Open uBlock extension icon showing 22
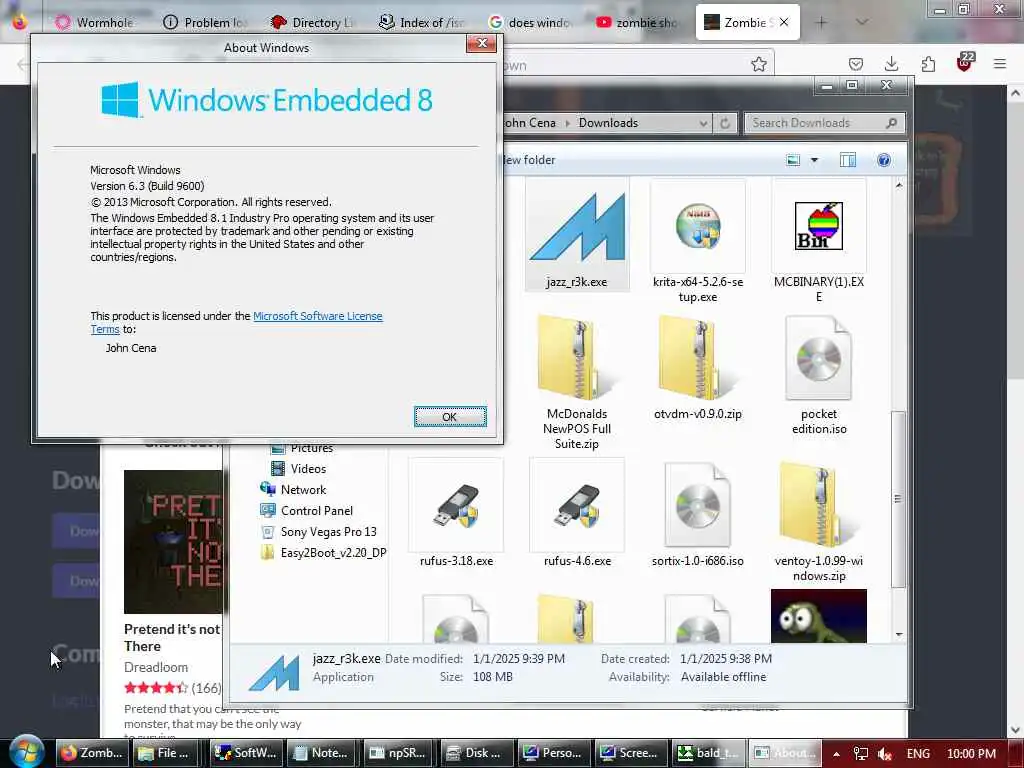The width and height of the screenshot is (1024, 768). coord(965,63)
